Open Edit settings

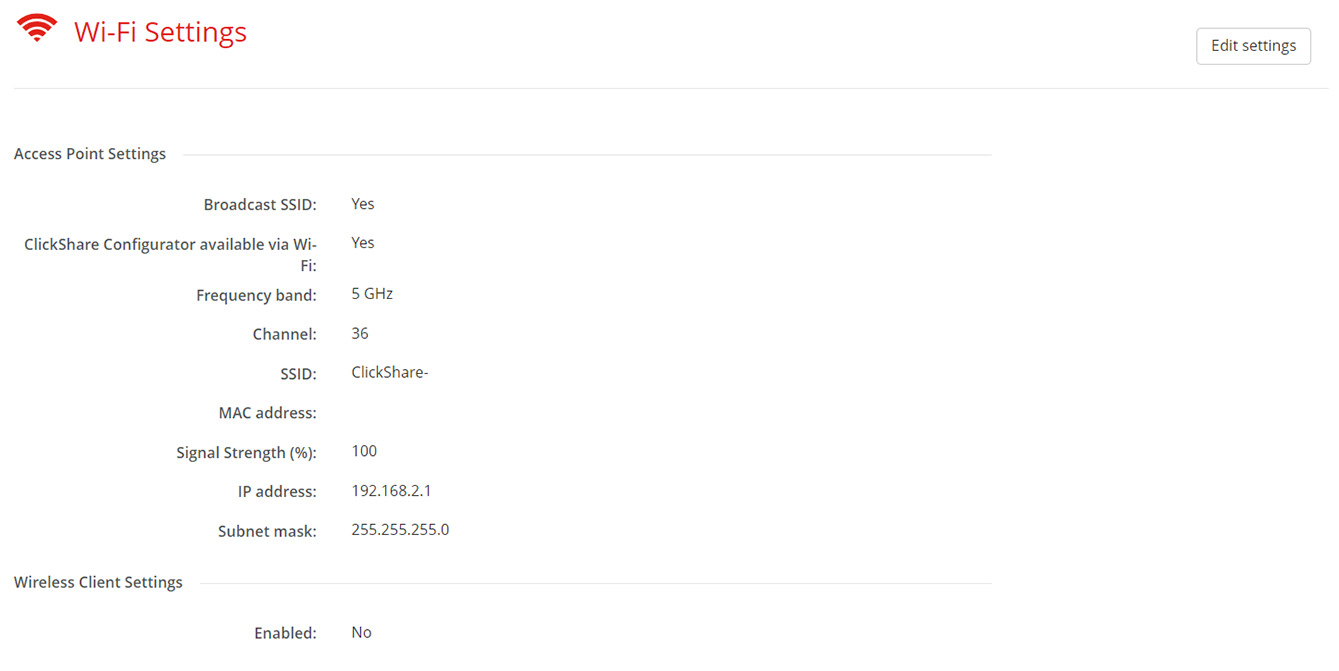[1253, 46]
